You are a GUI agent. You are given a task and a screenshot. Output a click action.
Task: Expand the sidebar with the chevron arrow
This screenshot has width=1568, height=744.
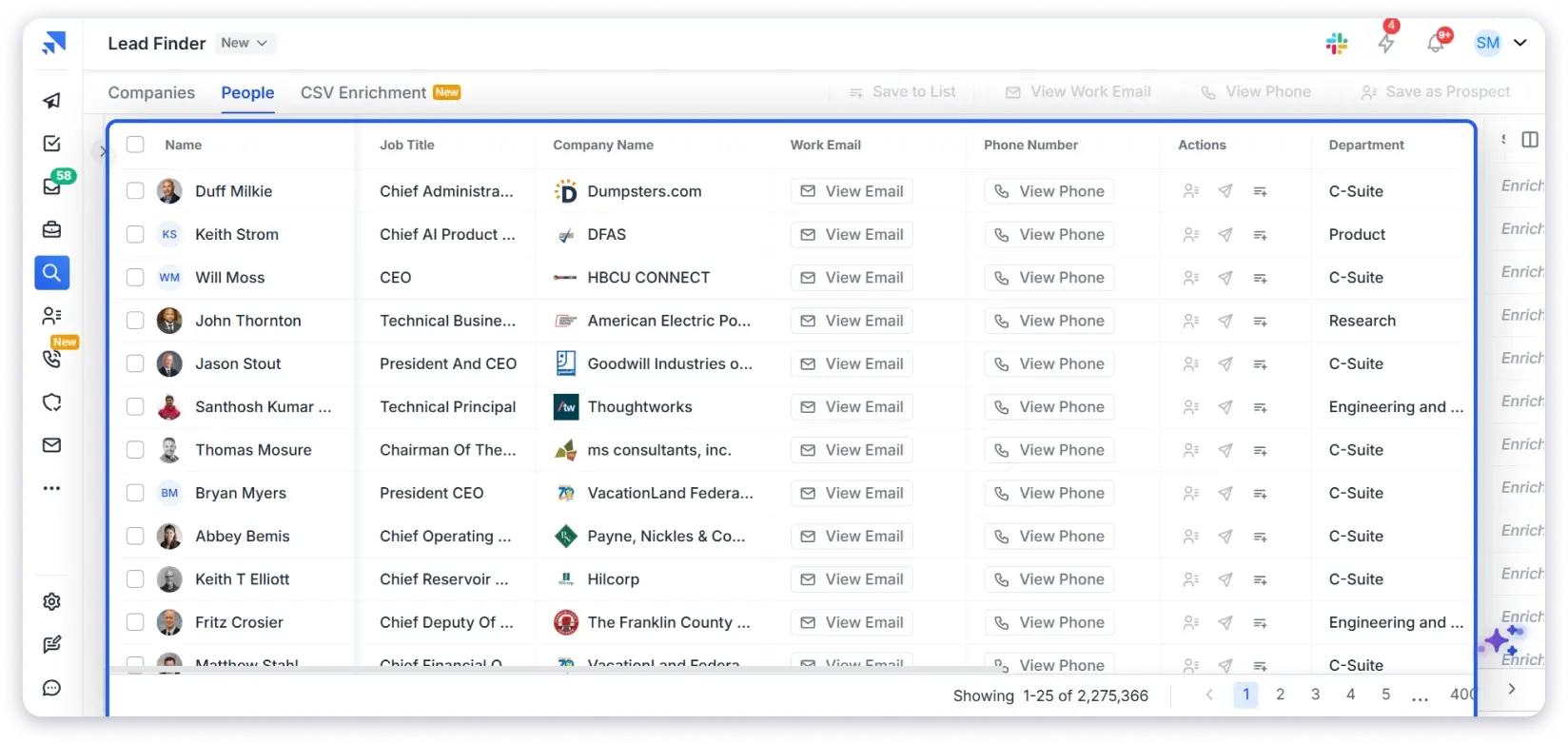(103, 151)
